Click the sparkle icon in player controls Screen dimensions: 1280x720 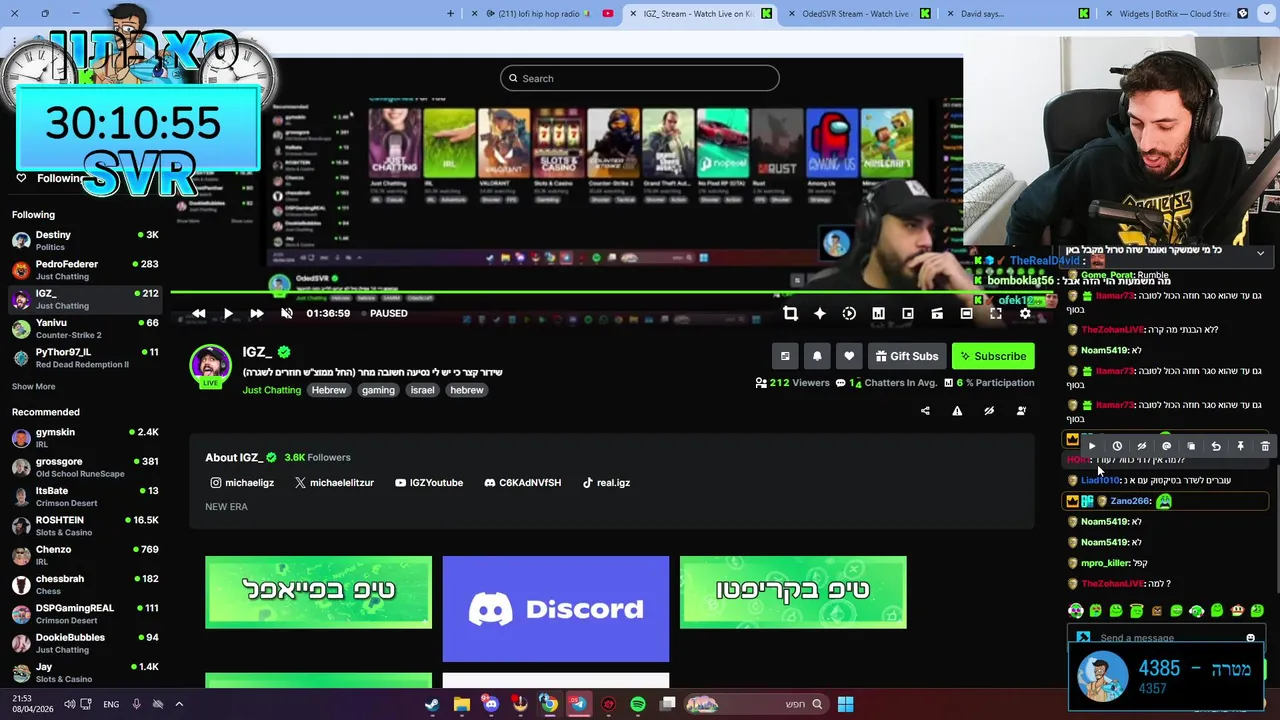(820, 313)
